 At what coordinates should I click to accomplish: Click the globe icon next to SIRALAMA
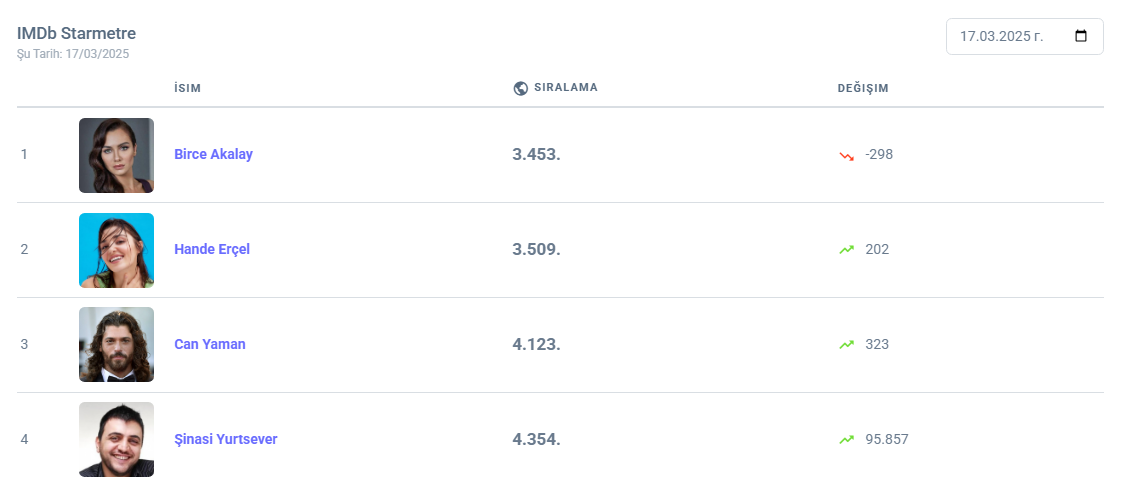click(x=520, y=88)
